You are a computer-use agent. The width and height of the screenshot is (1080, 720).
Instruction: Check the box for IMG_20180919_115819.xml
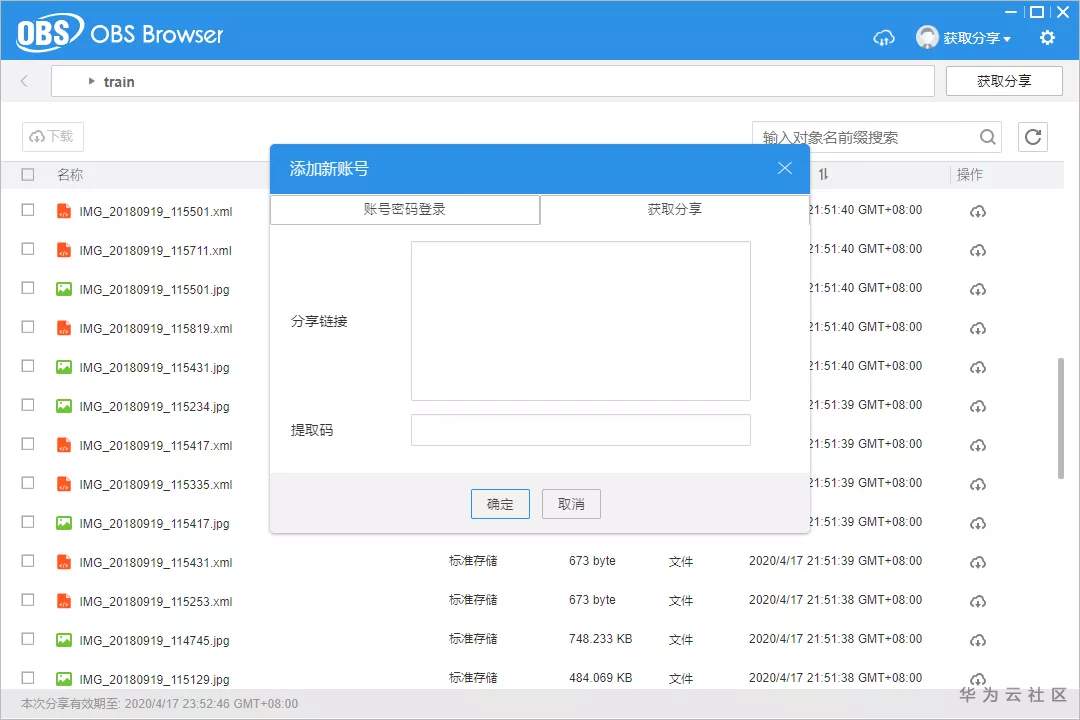(28, 327)
